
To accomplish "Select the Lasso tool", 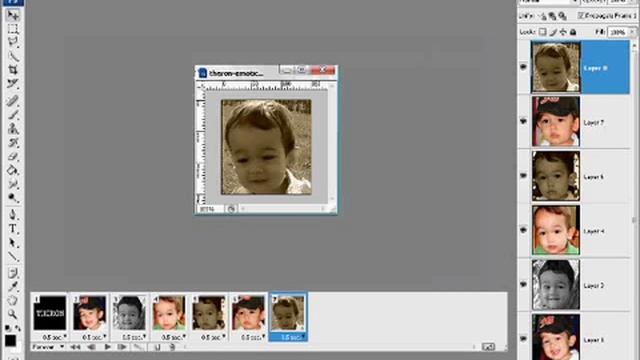I will tap(13, 42).
